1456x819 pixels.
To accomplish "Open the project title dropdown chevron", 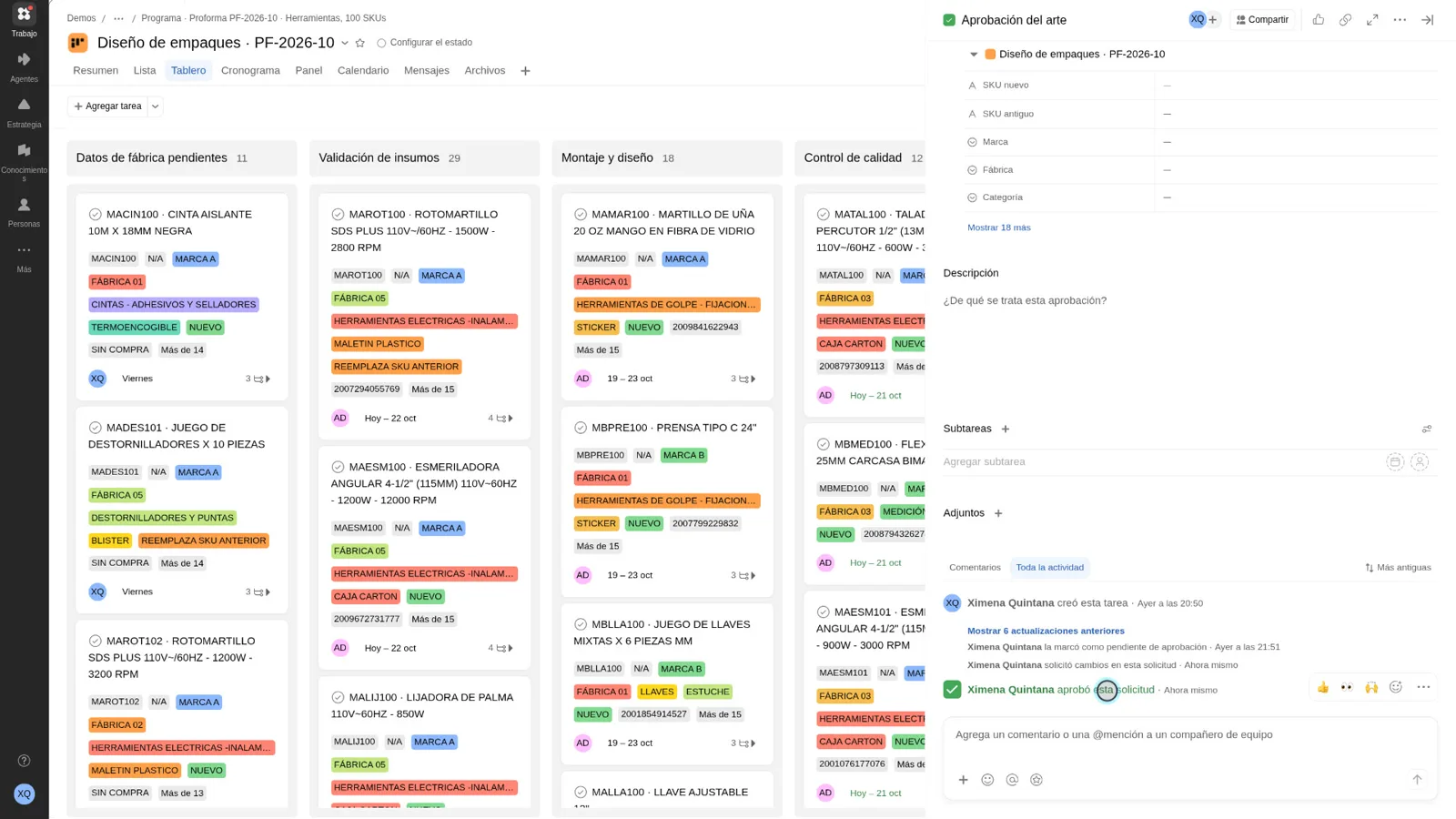I will [345, 43].
